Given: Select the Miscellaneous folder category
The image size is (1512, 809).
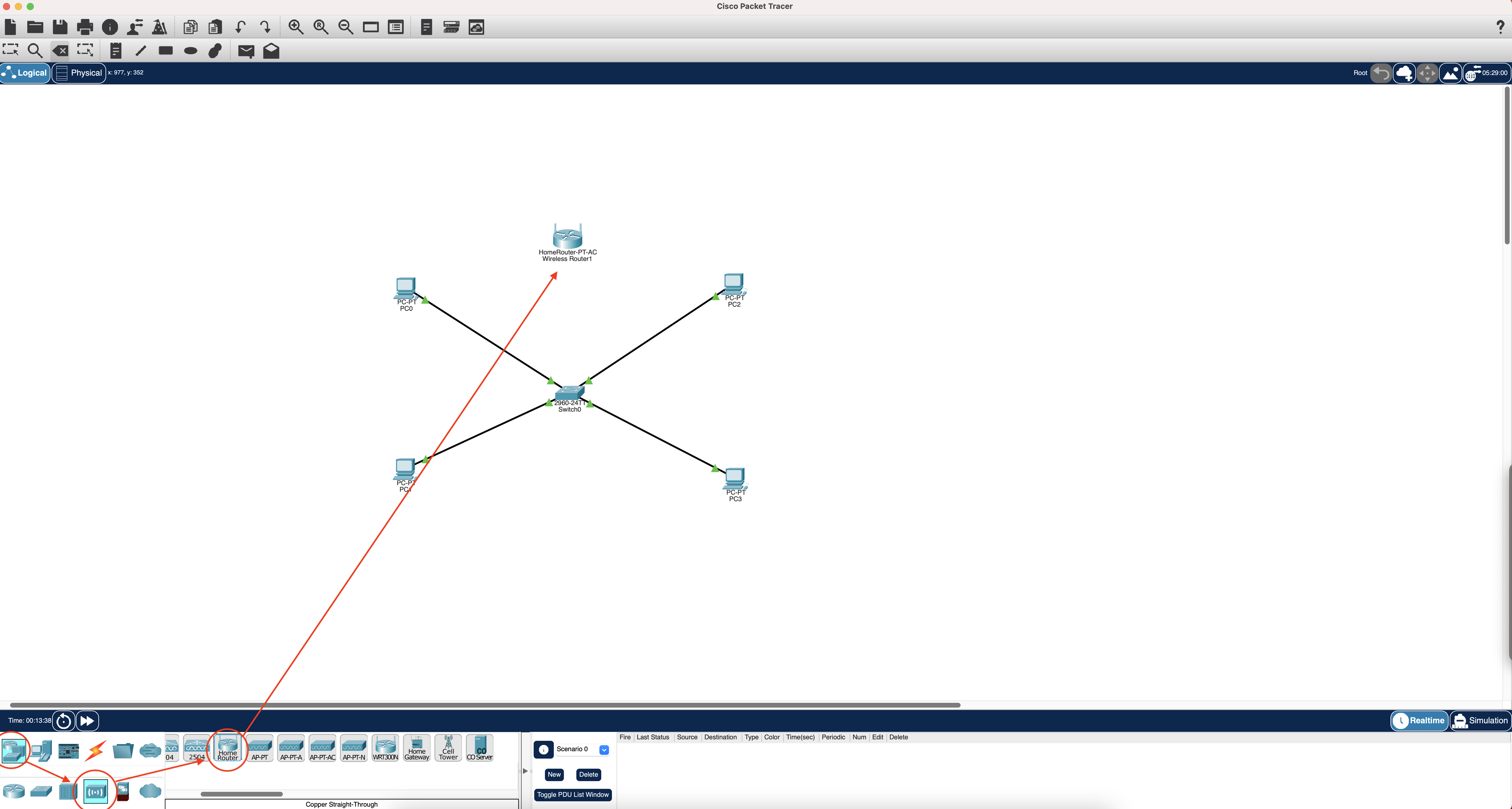Looking at the screenshot, I should 123,750.
